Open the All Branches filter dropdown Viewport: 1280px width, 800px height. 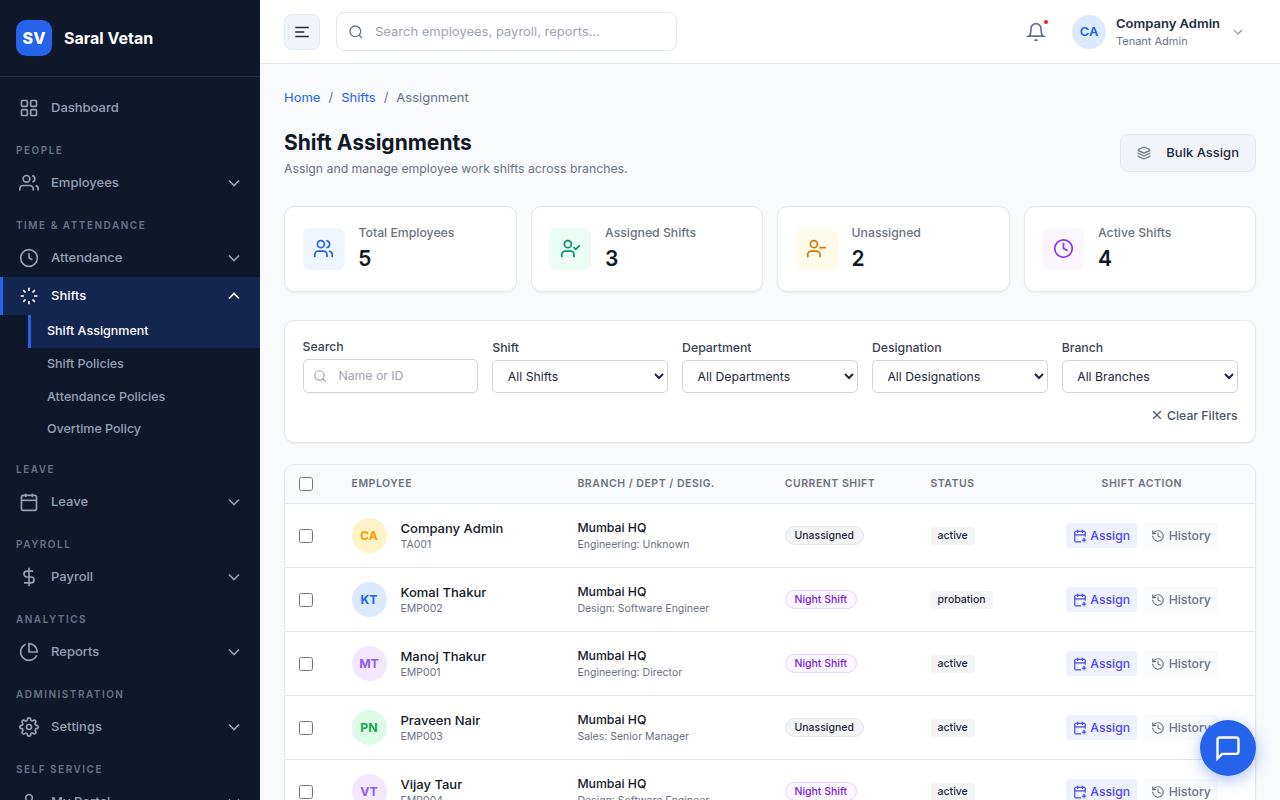click(x=1150, y=377)
